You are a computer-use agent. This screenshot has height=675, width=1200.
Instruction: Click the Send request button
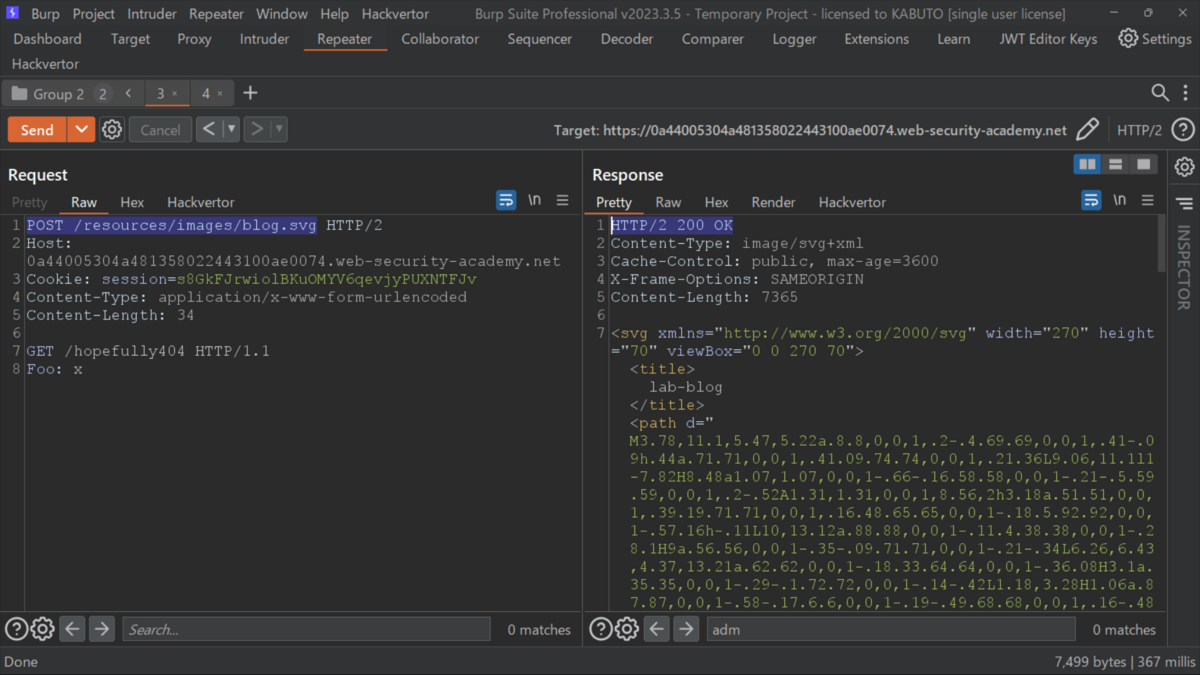tap(37, 130)
